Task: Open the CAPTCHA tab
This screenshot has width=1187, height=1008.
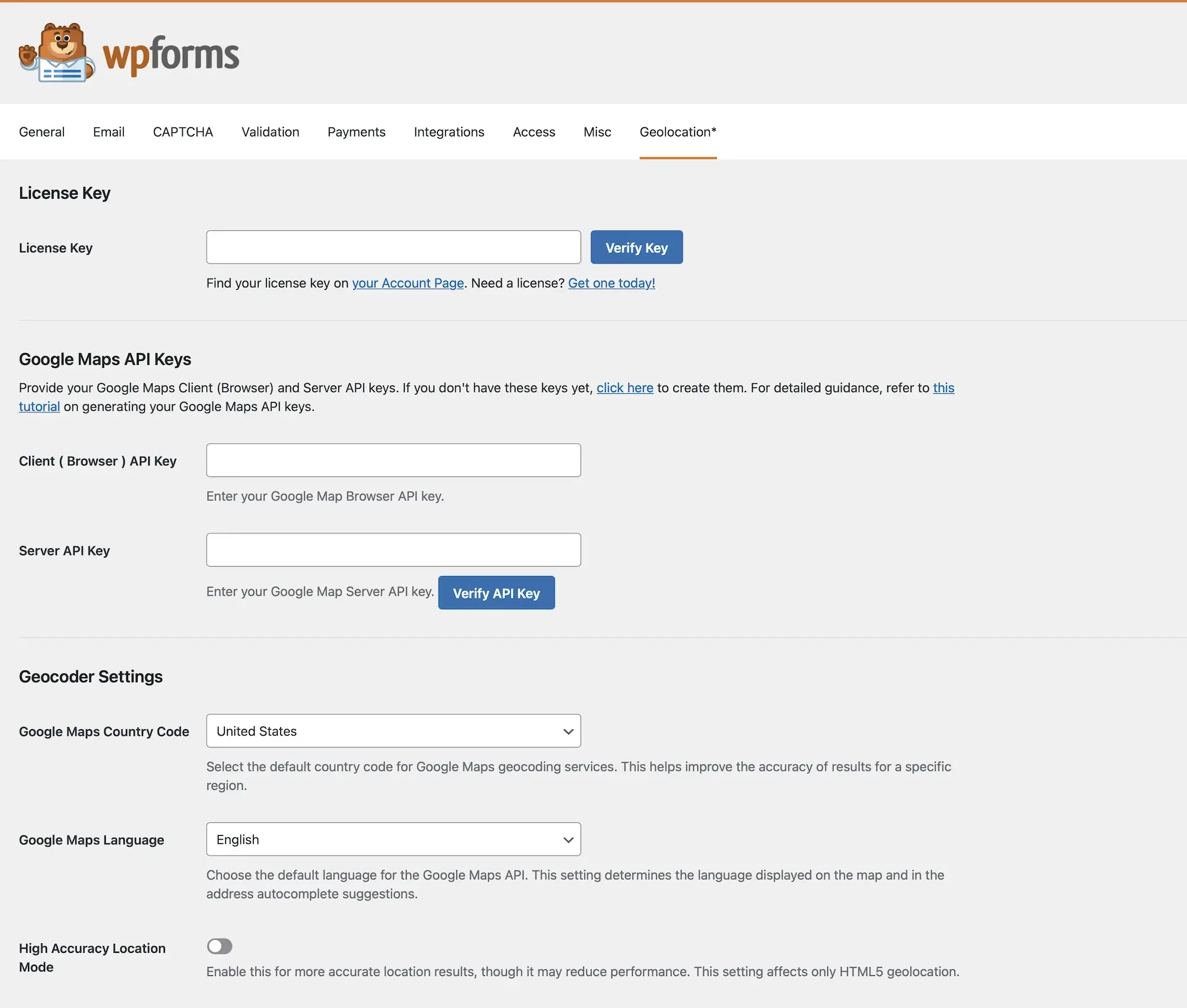Action: (183, 132)
